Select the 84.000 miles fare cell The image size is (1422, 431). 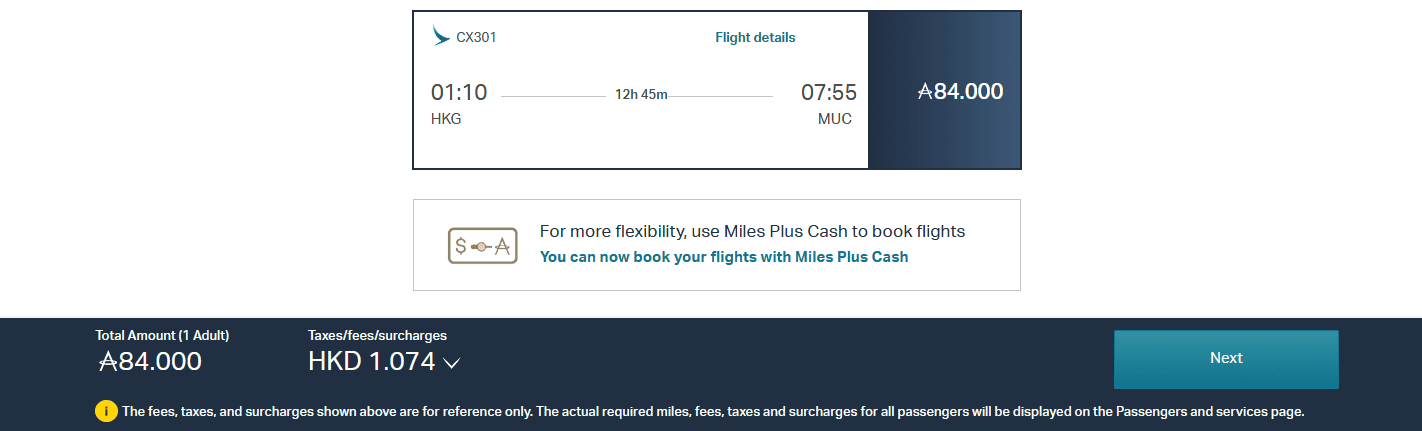coord(944,92)
